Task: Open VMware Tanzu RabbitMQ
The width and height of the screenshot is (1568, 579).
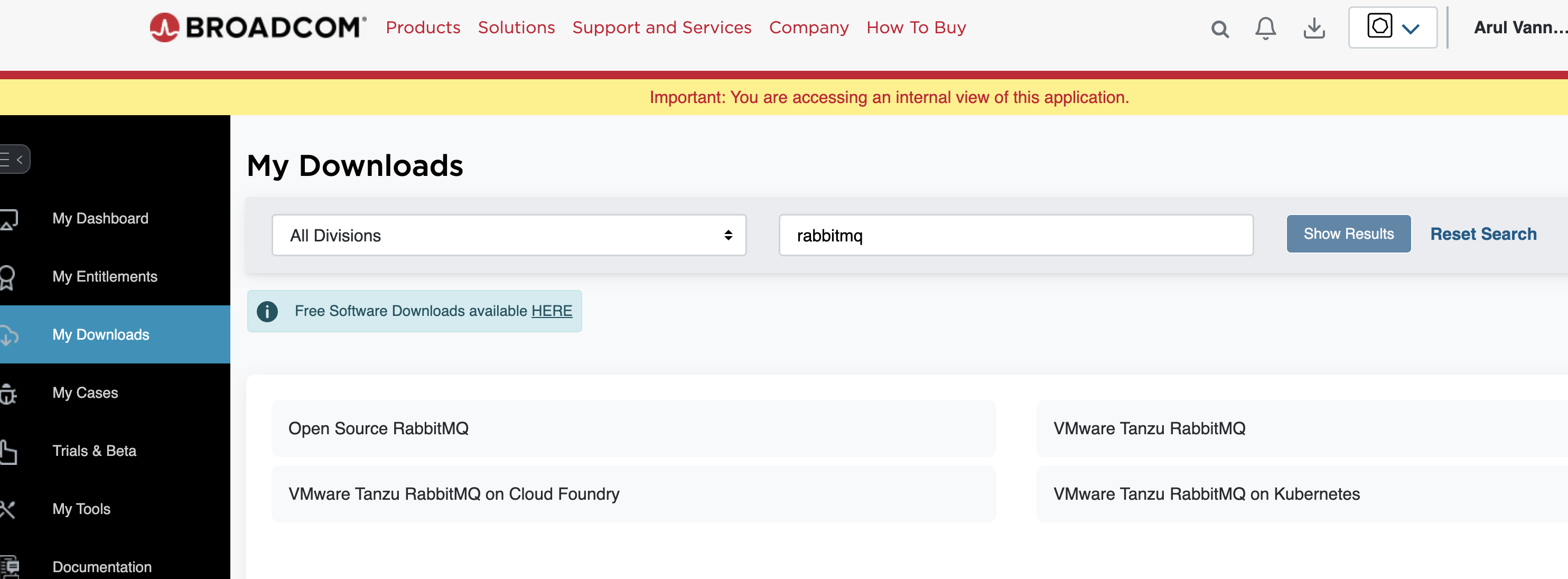Action: click(x=1302, y=428)
